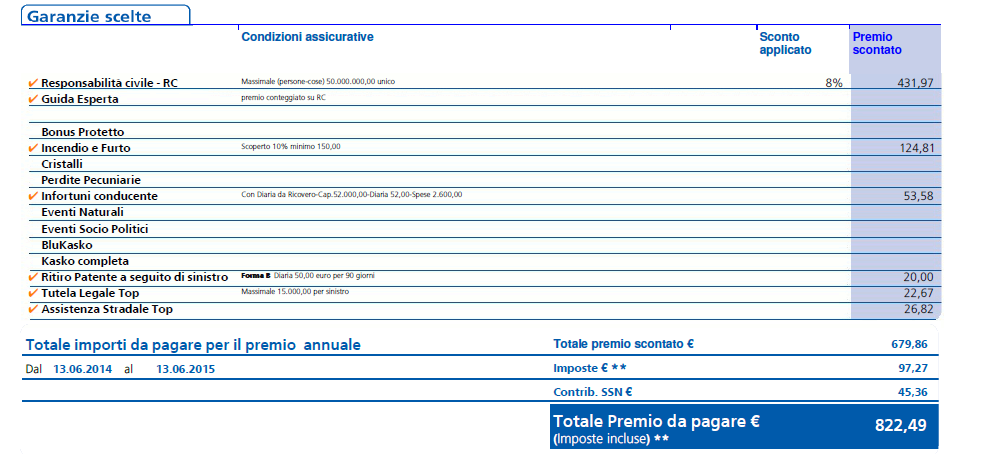
Task: Toggle the Ritiro Patente checkmark
Action: point(34,277)
